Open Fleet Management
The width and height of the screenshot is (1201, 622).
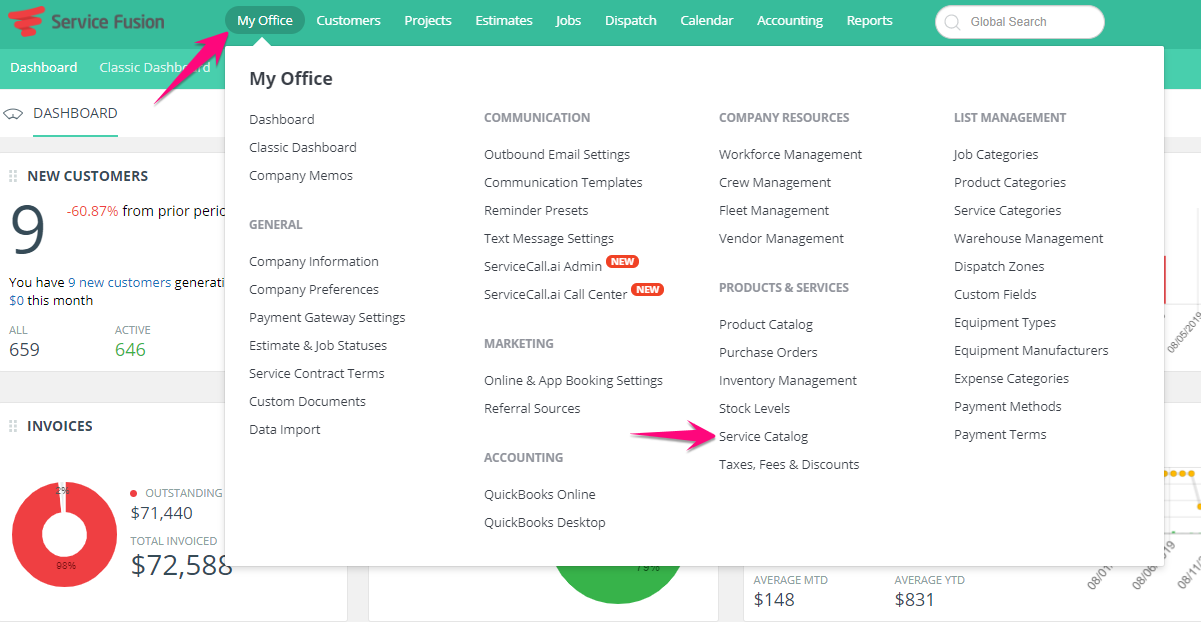(774, 211)
